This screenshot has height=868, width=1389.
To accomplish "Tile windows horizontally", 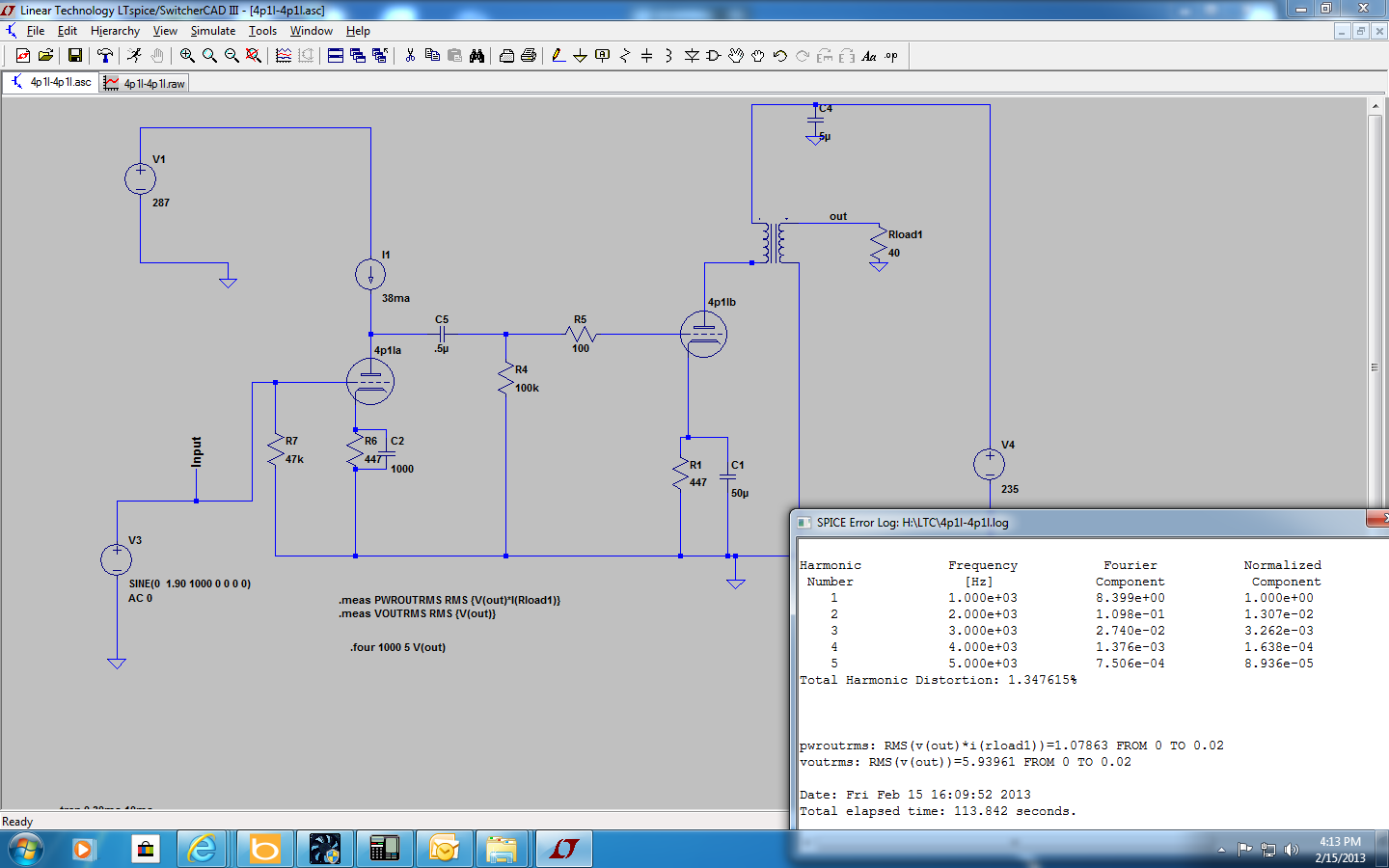I will click(336, 56).
